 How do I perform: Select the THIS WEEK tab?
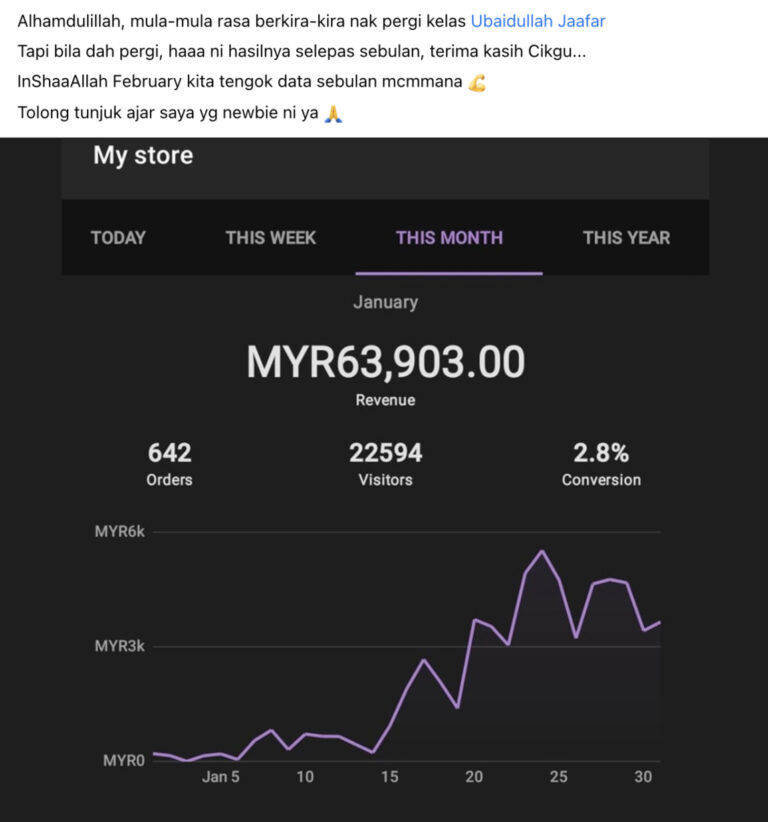point(270,238)
